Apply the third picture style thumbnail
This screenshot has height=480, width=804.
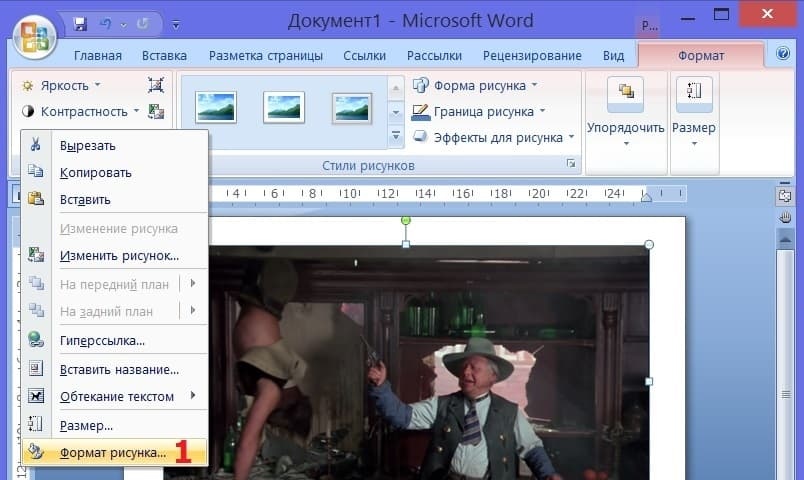click(x=351, y=108)
